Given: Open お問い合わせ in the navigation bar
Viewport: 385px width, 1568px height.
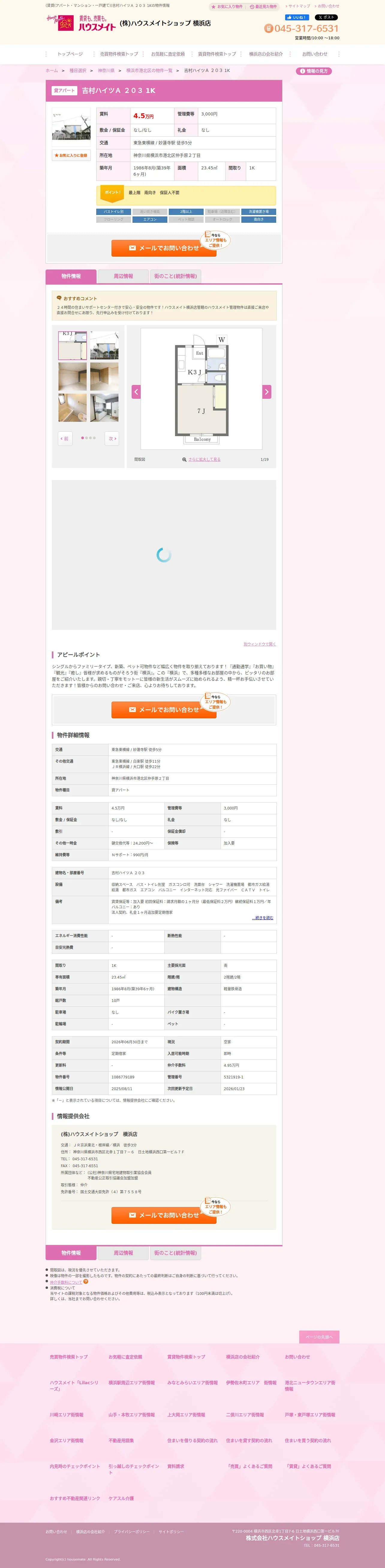Looking at the screenshot, I should [x=314, y=54].
